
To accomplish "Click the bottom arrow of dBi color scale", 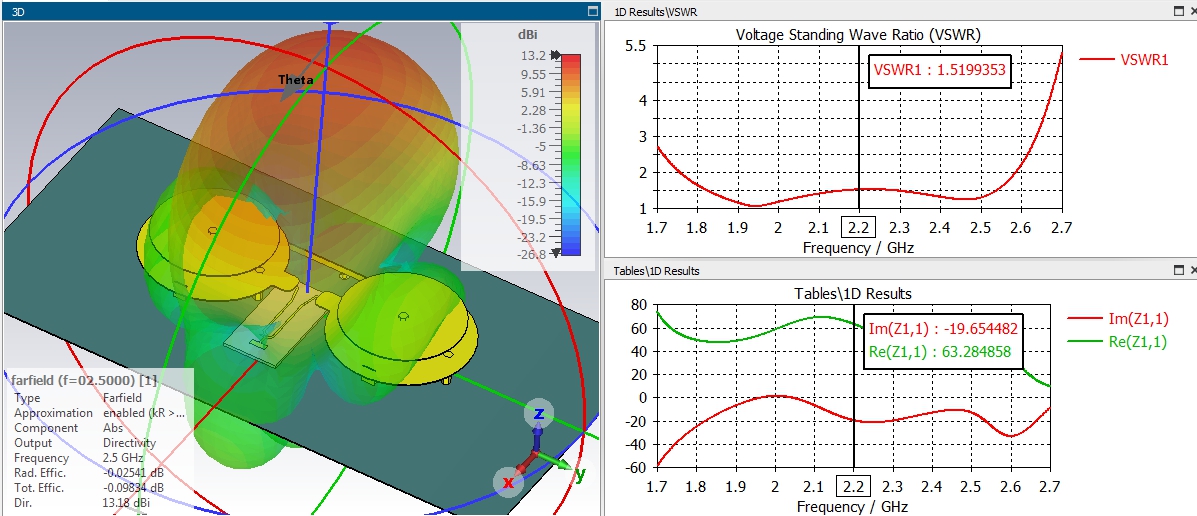I will click(556, 253).
